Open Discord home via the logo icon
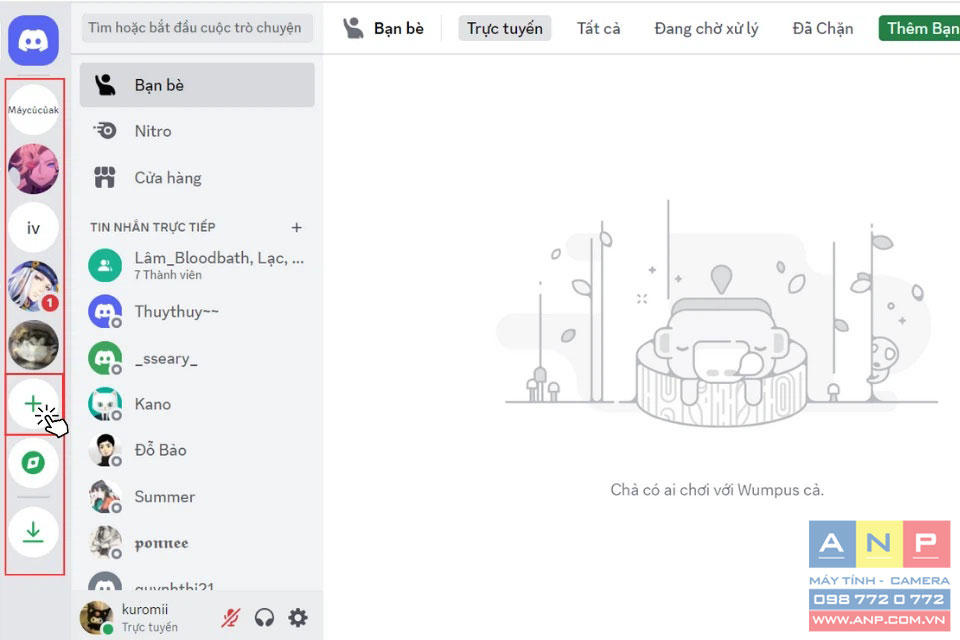Image resolution: width=960 pixels, height=640 pixels. pos(33,40)
